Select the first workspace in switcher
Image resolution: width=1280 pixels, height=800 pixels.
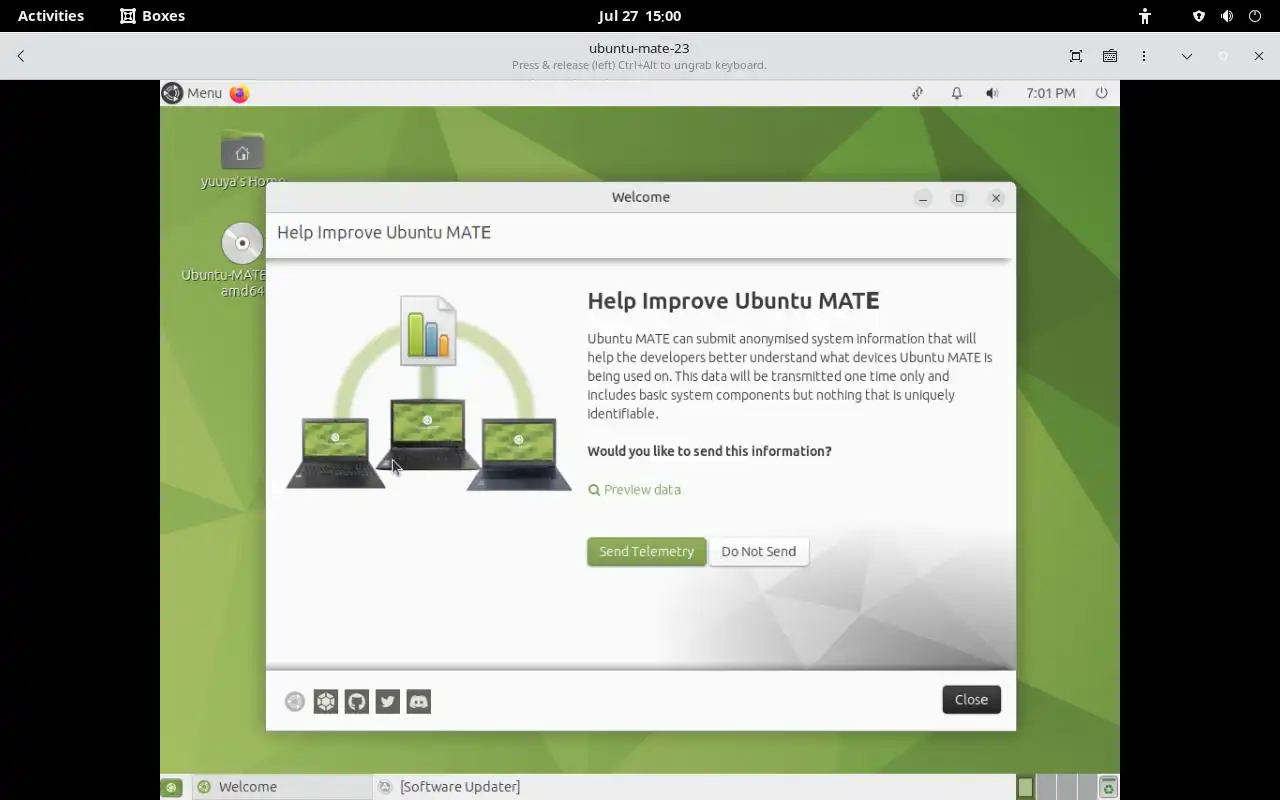[x=1025, y=787]
